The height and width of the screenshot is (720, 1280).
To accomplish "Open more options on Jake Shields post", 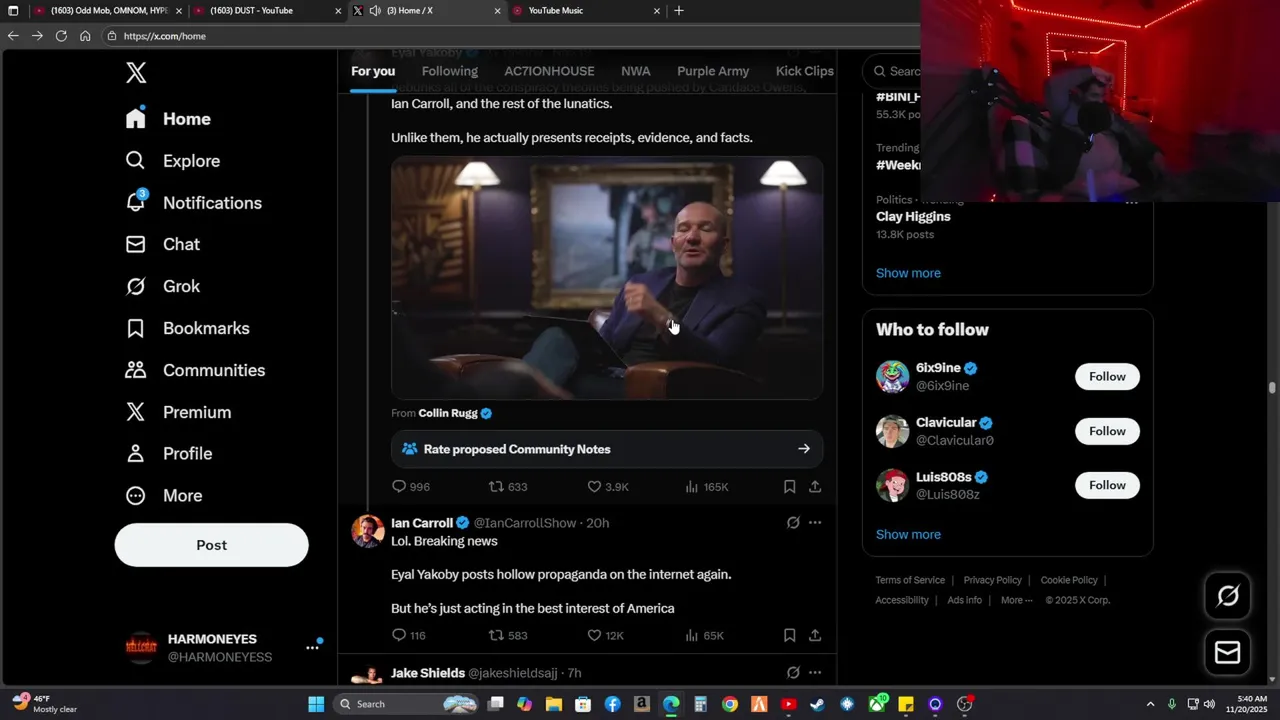I will tap(815, 673).
